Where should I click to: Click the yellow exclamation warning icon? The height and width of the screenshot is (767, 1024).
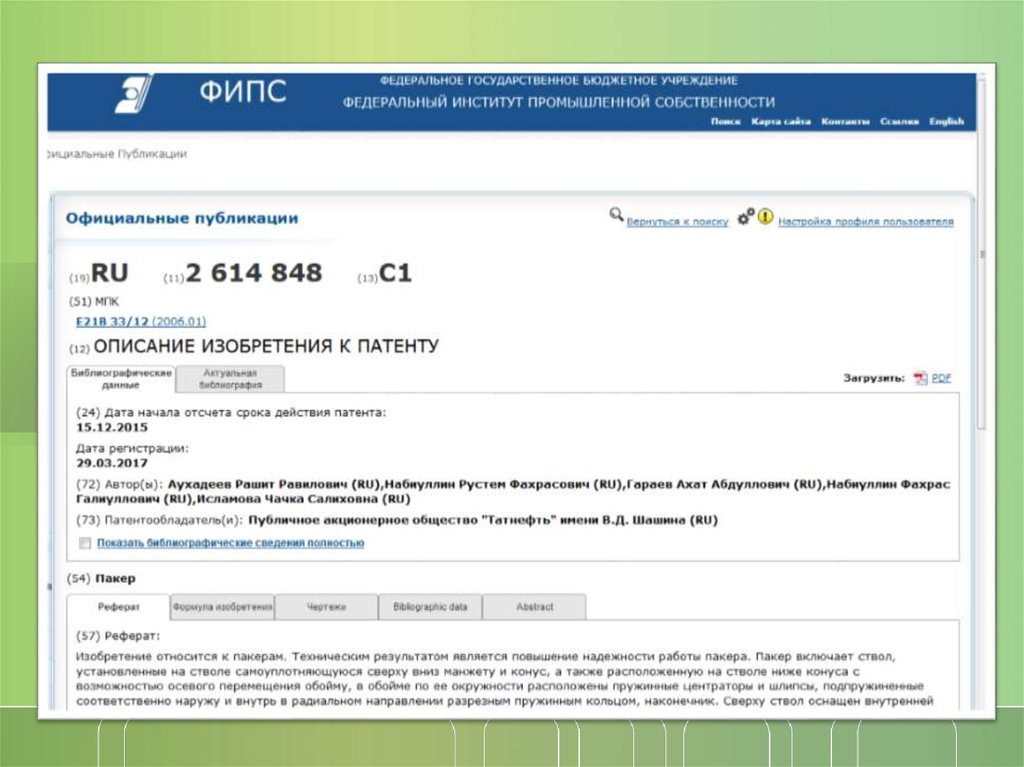point(765,216)
